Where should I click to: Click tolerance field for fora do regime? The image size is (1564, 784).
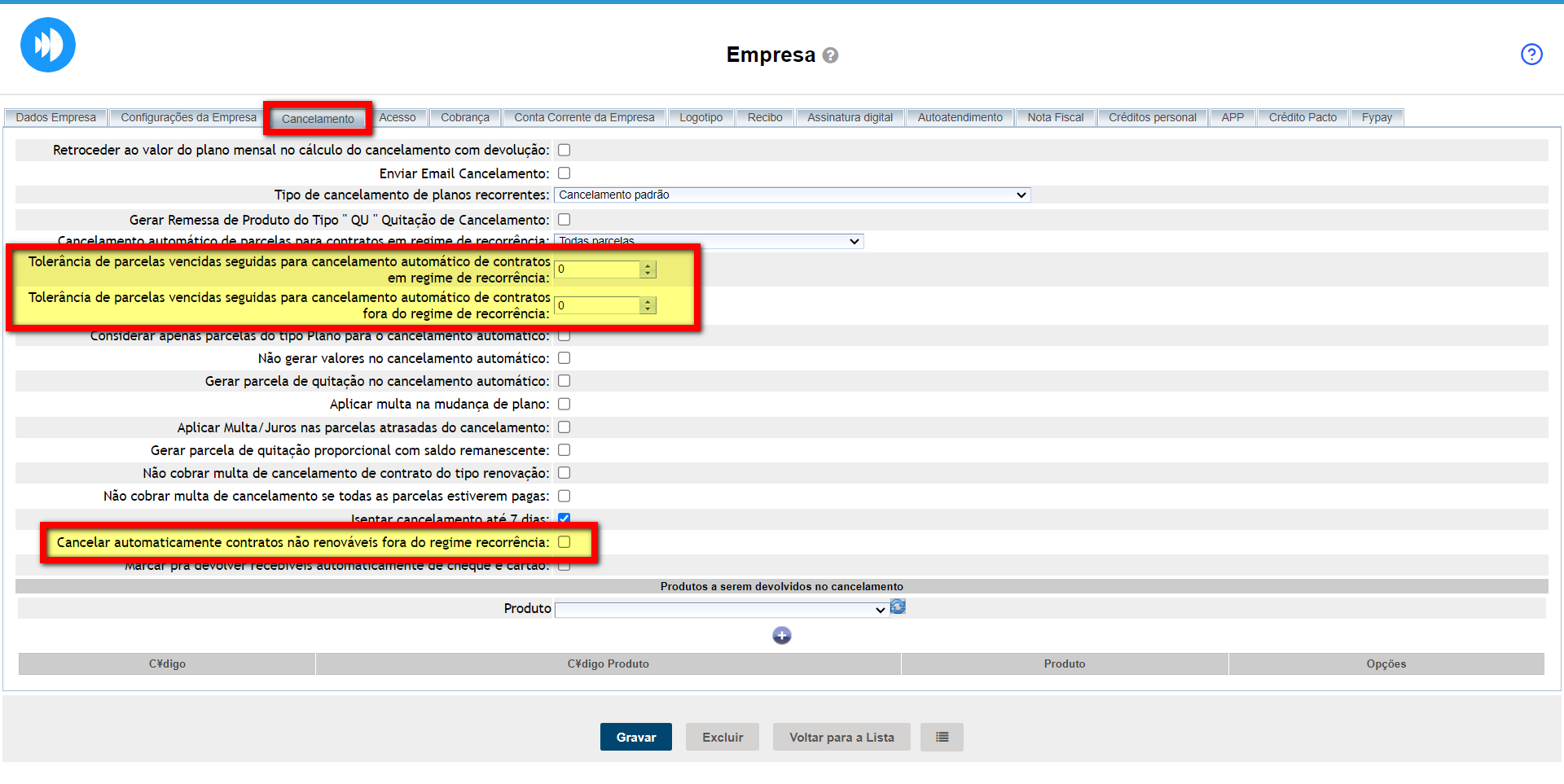click(598, 305)
